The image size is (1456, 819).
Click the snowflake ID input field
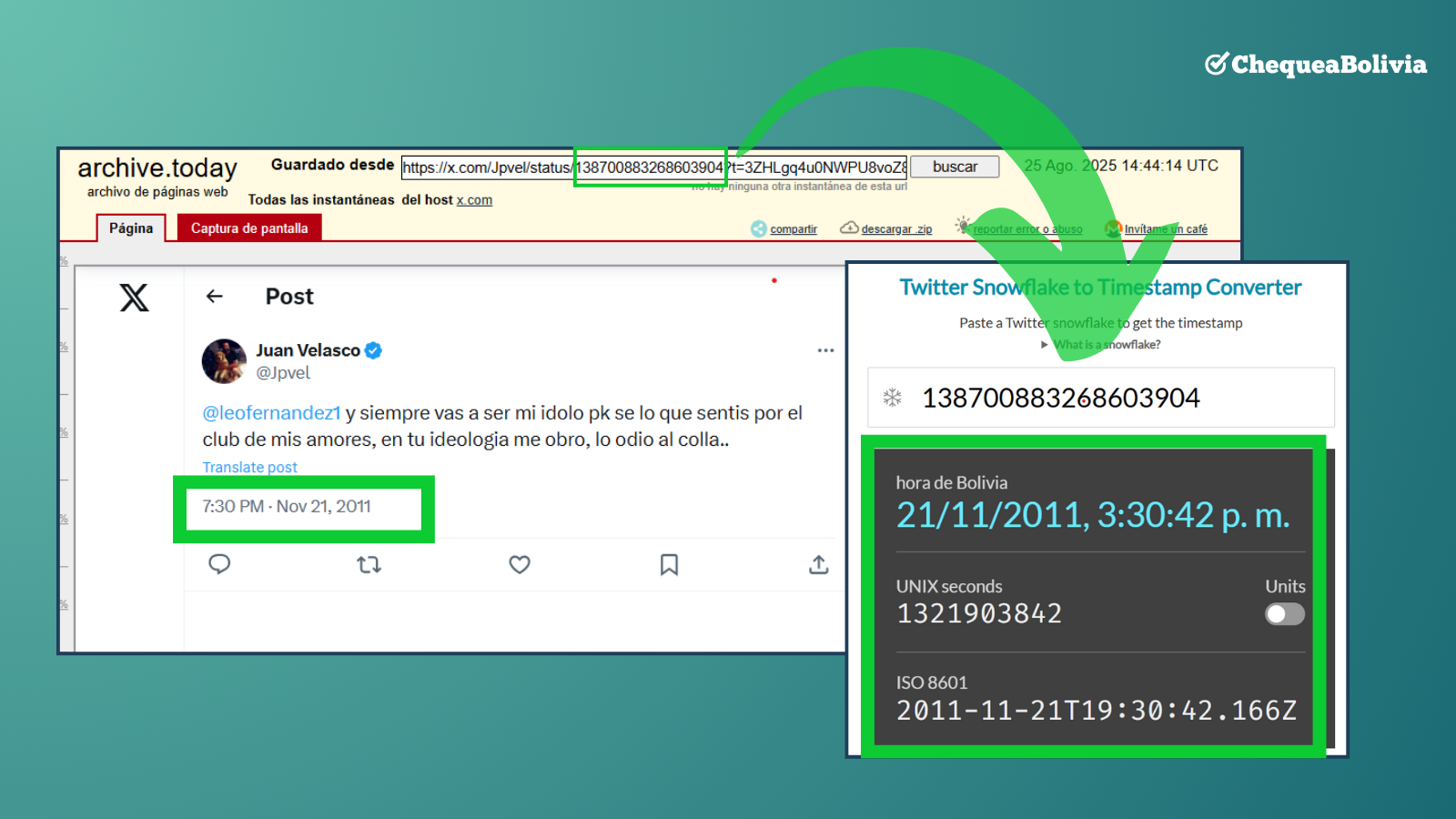click(1100, 398)
